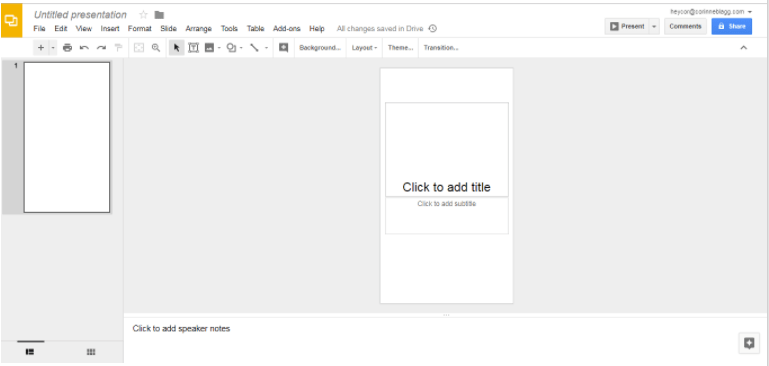The image size is (769, 366).
Task: Start slideshow with Present button
Action: coord(627,26)
